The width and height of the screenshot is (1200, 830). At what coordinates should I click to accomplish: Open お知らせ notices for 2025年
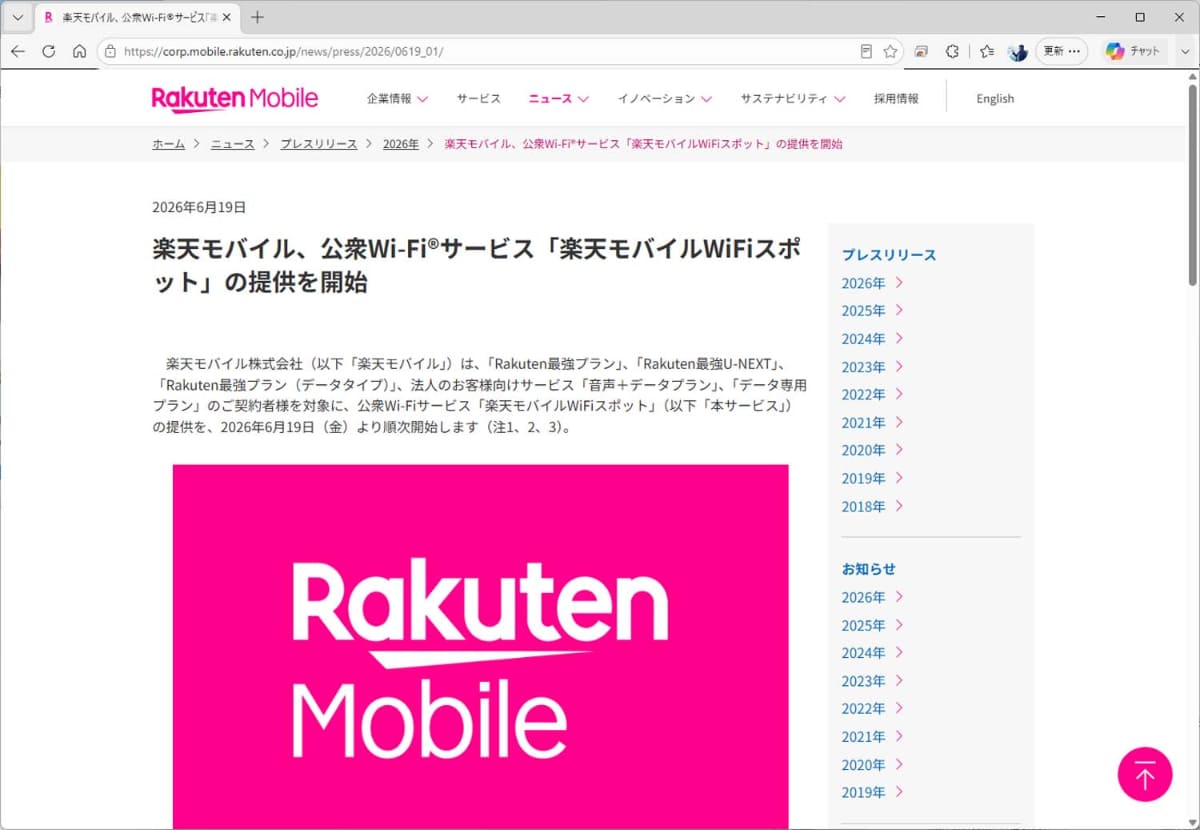[x=872, y=625]
